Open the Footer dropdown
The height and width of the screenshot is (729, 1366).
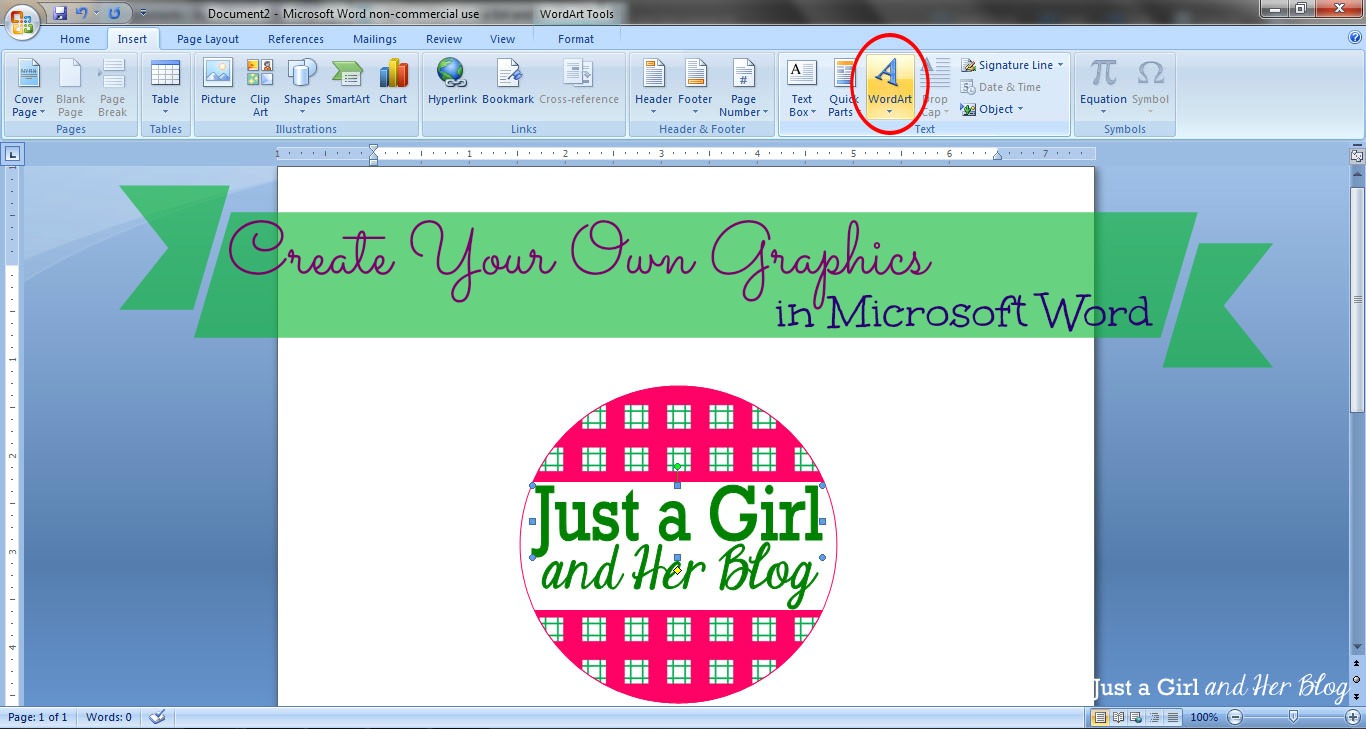[x=695, y=89]
